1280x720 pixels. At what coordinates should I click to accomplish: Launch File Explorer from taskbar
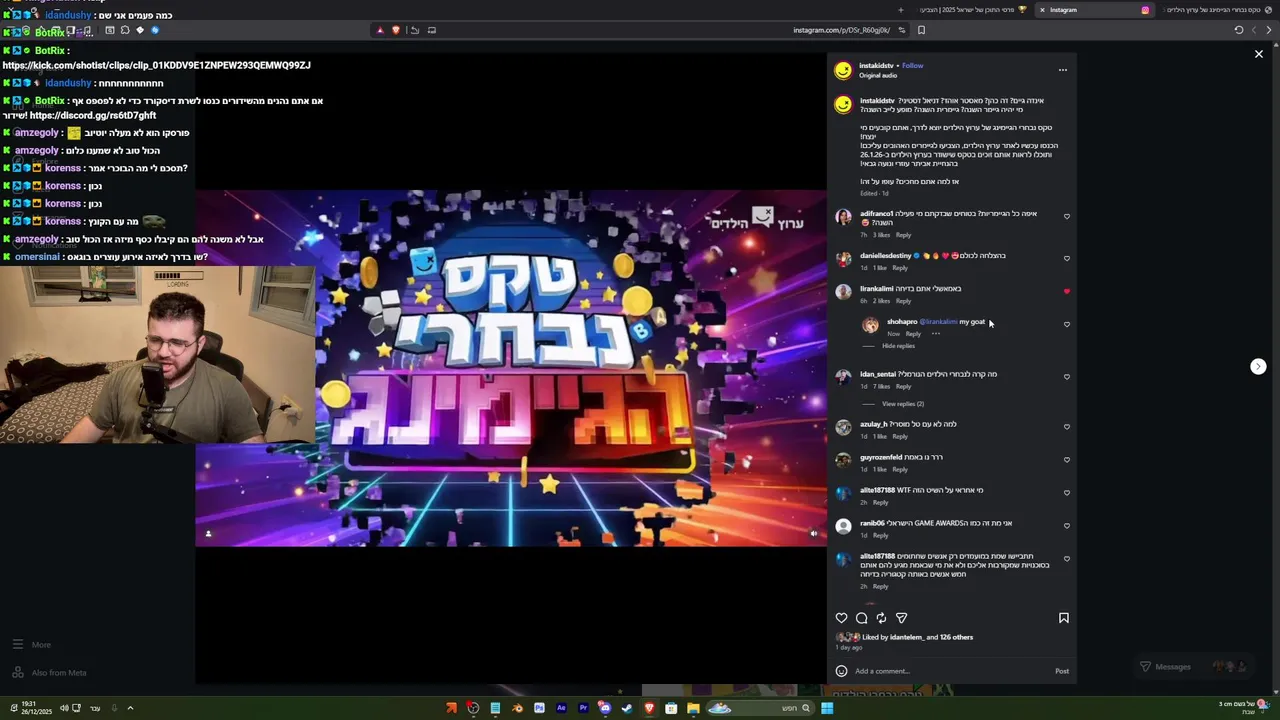click(x=693, y=709)
